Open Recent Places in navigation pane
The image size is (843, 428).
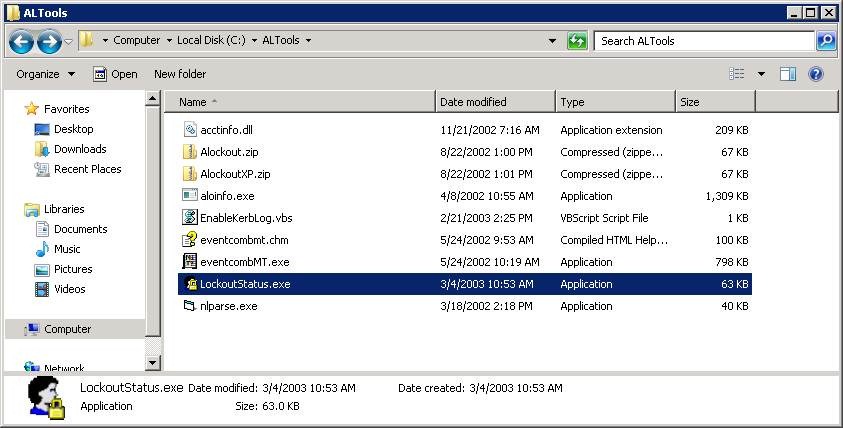(77, 169)
